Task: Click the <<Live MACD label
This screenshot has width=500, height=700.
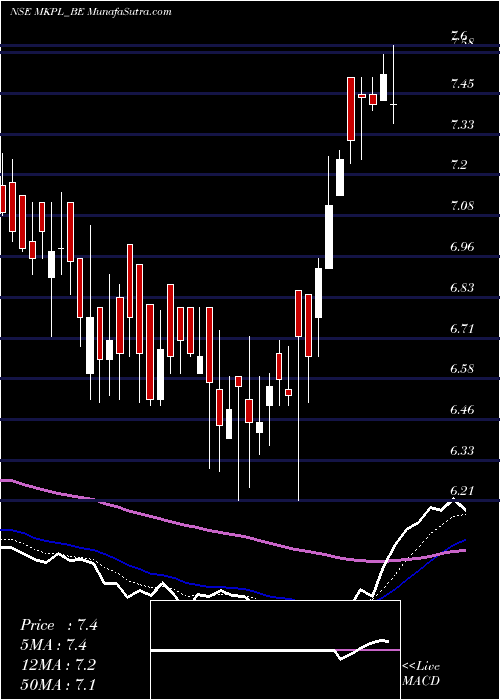Action: [421, 674]
